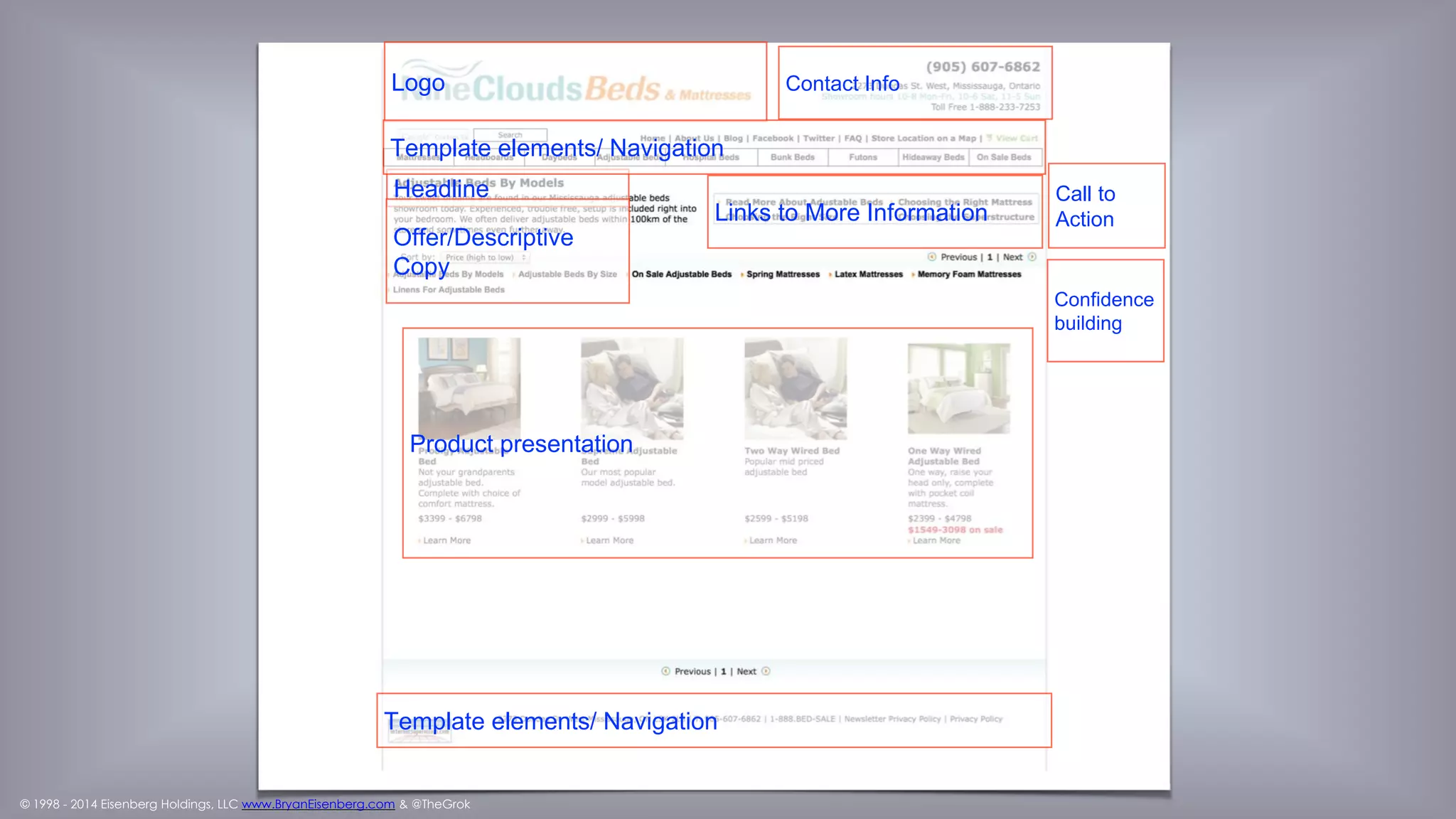Open Spring Mattresses subcategory link

click(x=783, y=274)
